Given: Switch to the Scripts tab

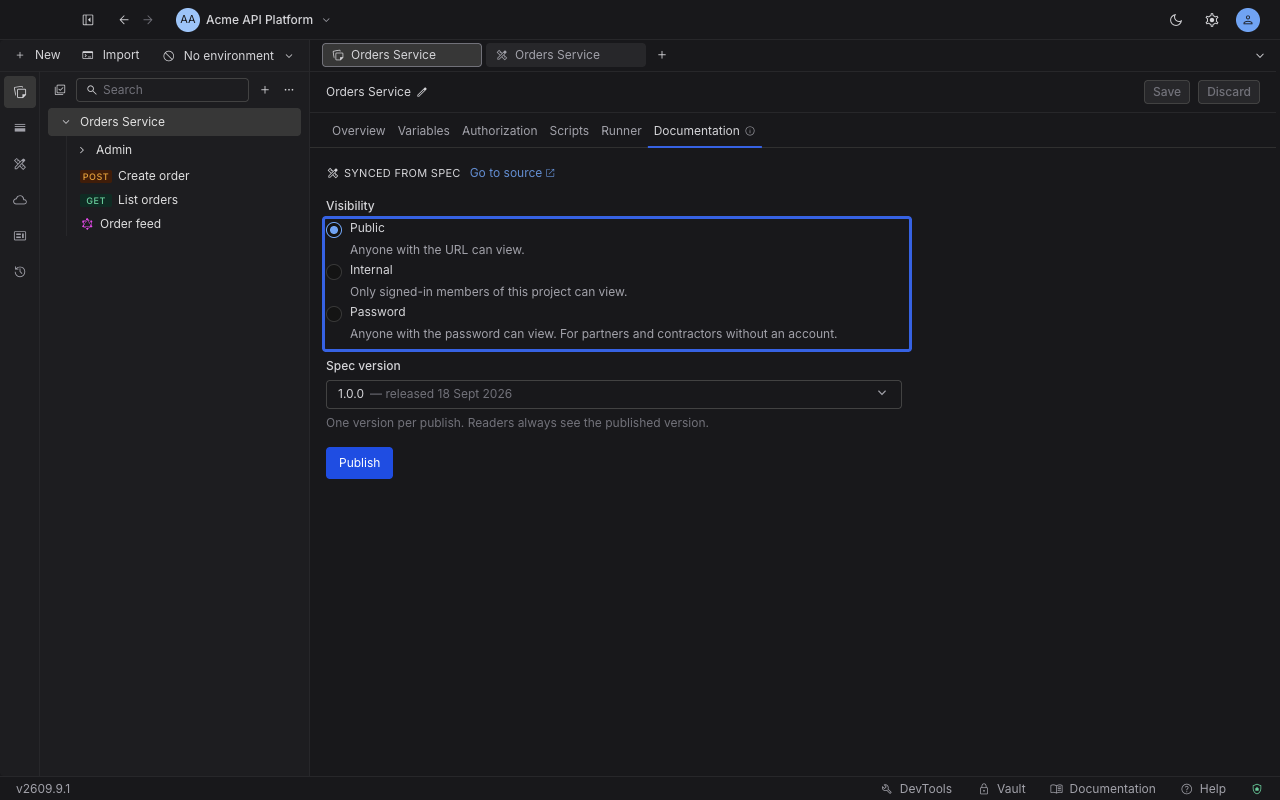Looking at the screenshot, I should pos(569,131).
